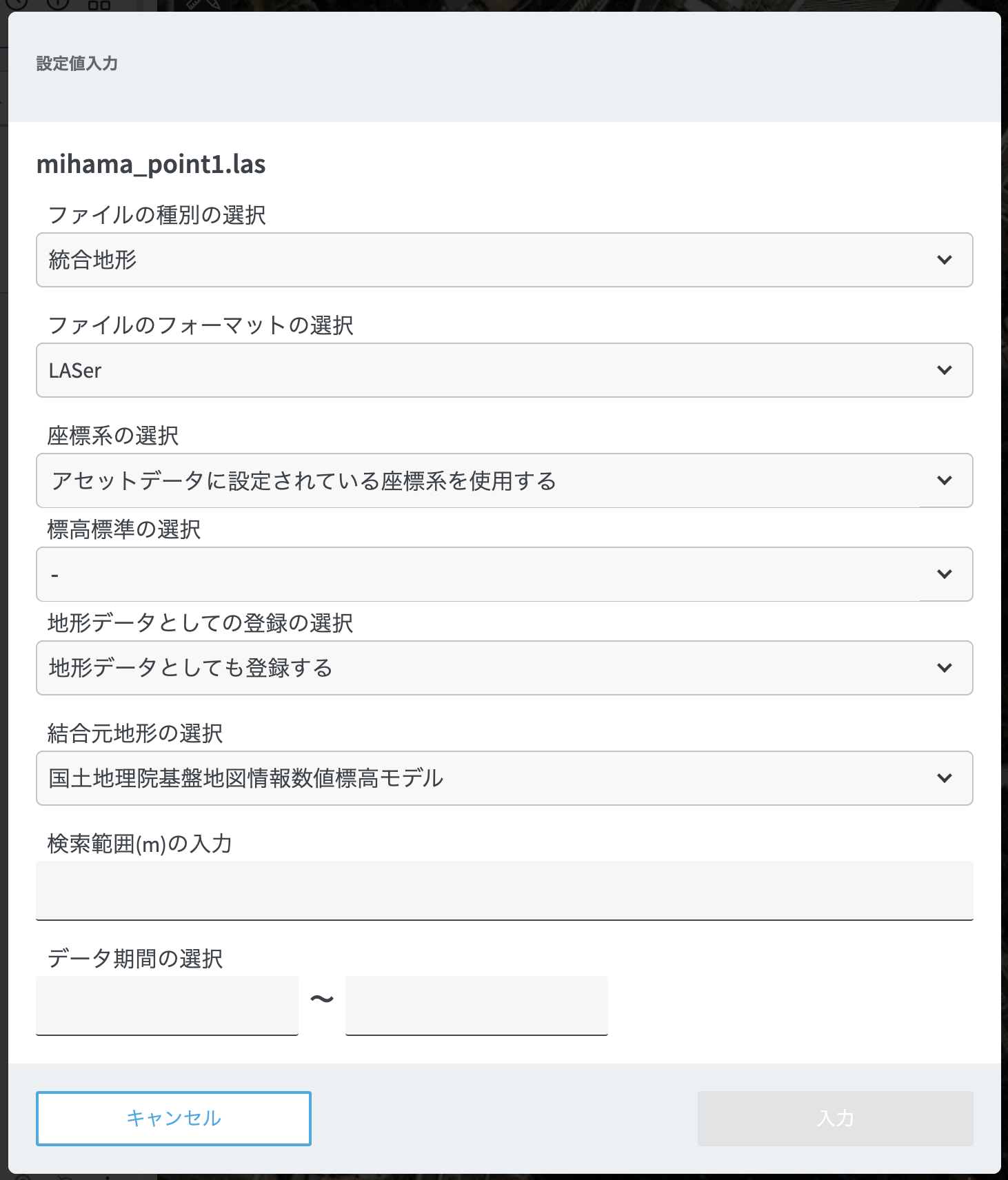Click chevron arrow of 標高標準の選択 field
The height and width of the screenshot is (1180, 1008).
(944, 574)
